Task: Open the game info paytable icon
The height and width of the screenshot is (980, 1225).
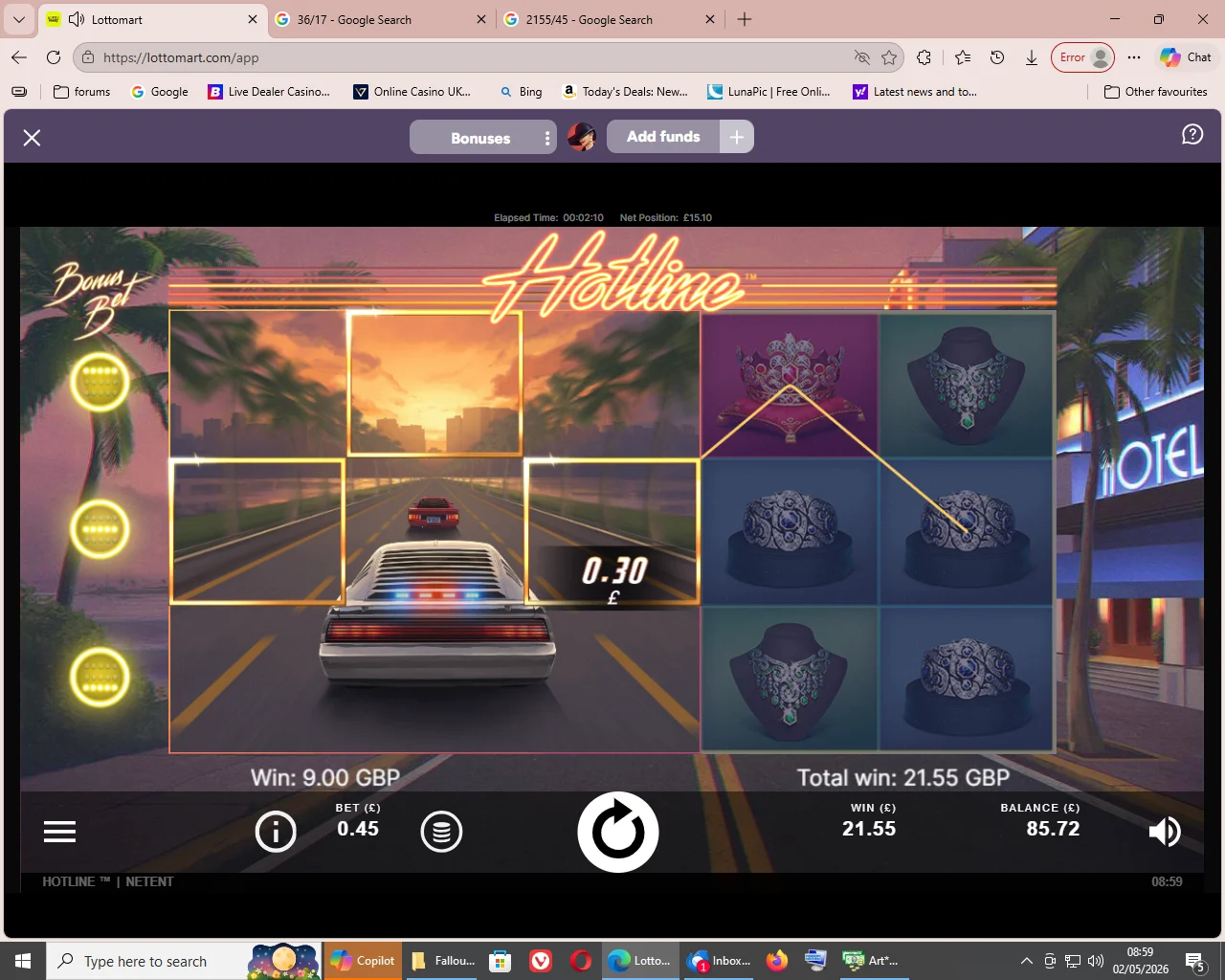Action: (x=276, y=832)
